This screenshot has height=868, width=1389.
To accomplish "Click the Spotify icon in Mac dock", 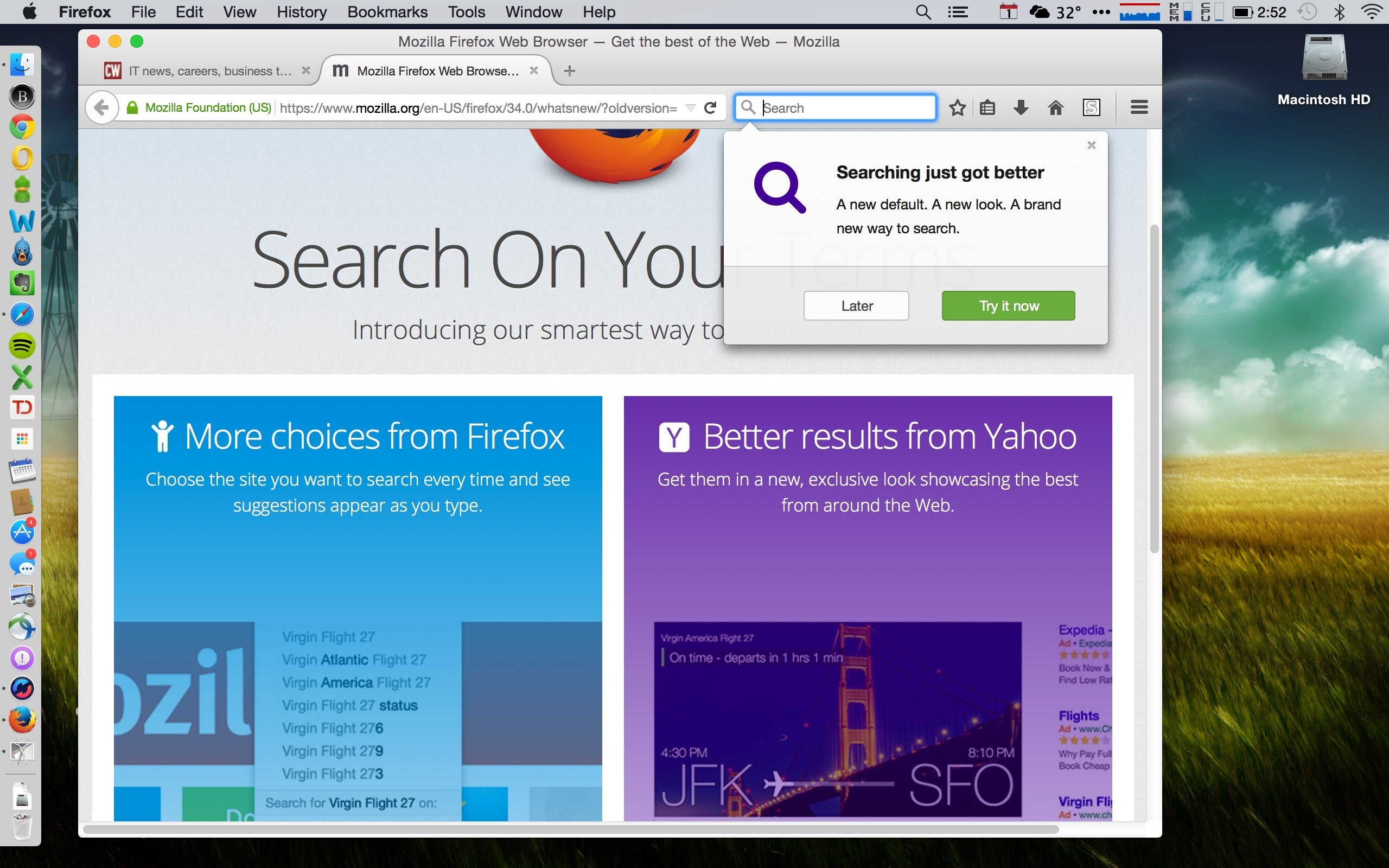I will (x=22, y=348).
